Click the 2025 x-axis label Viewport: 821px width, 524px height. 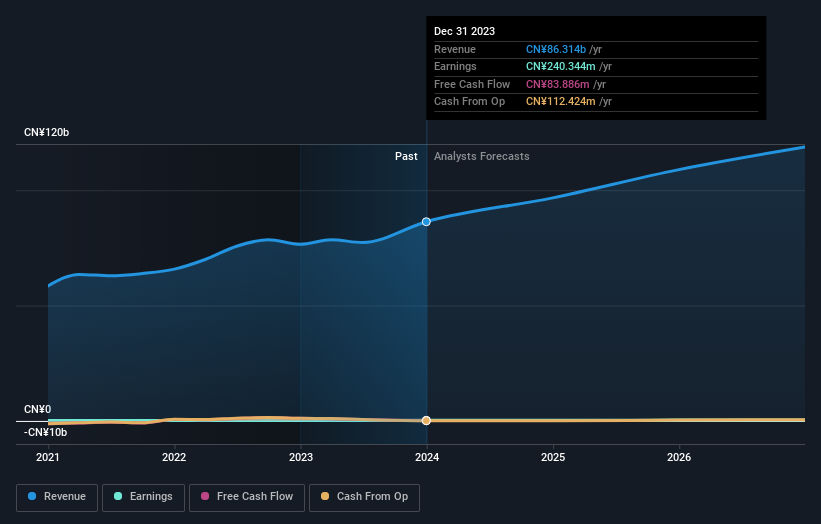click(553, 458)
